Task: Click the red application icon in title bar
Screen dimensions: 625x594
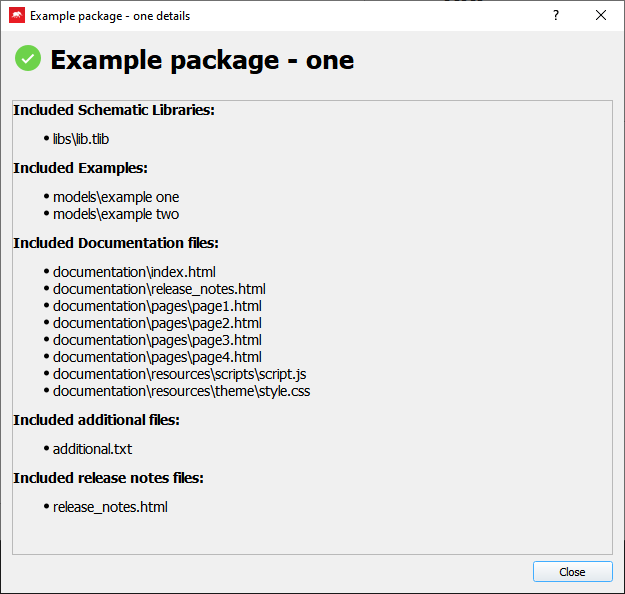Action: 17,16
